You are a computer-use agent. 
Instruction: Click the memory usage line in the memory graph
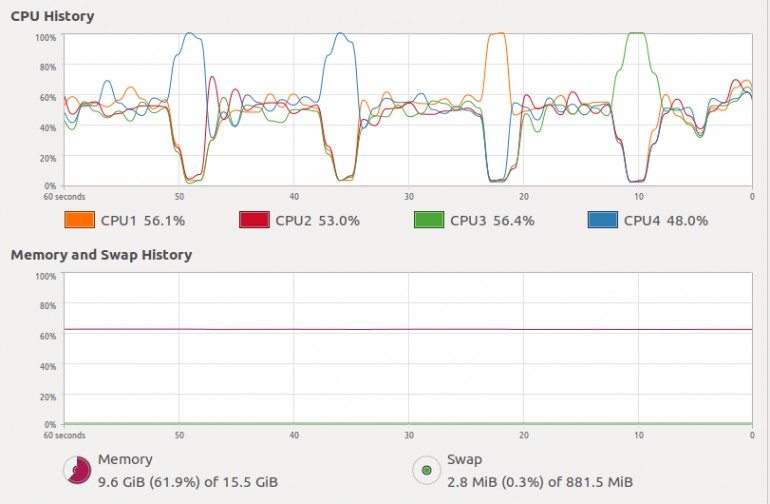(x=408, y=329)
